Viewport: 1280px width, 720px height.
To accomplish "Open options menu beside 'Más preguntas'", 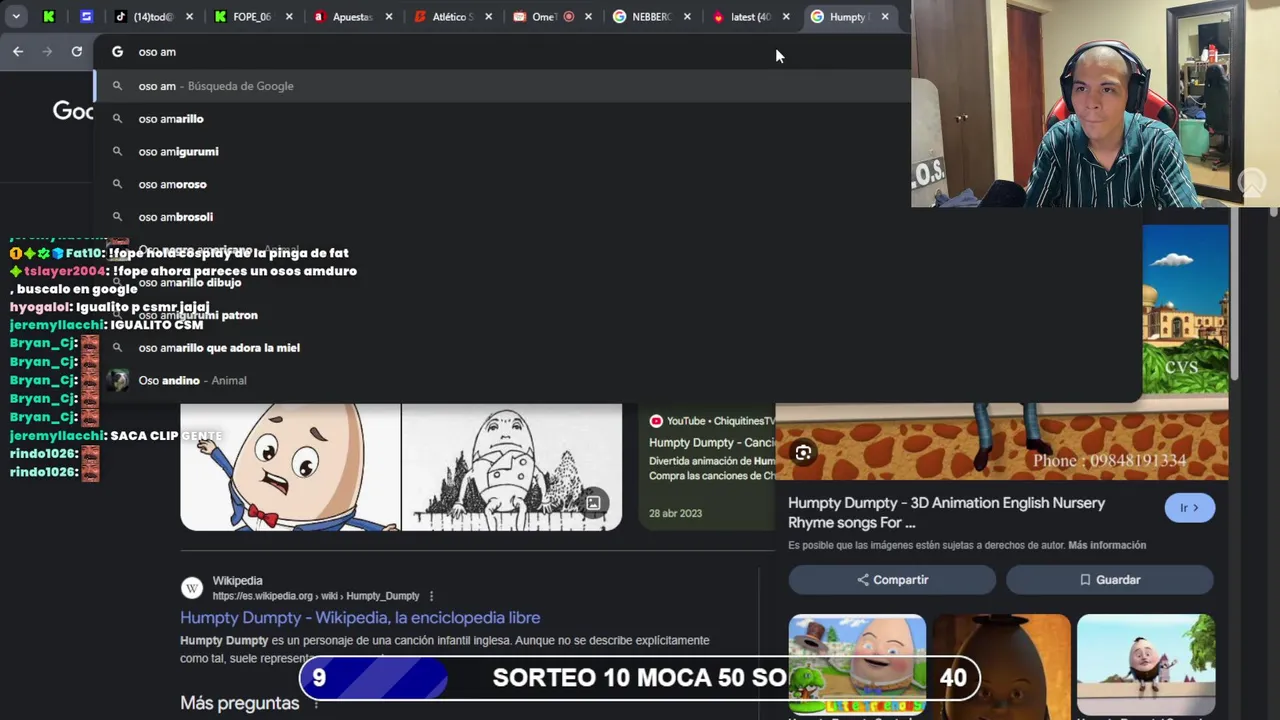I will click(317, 703).
